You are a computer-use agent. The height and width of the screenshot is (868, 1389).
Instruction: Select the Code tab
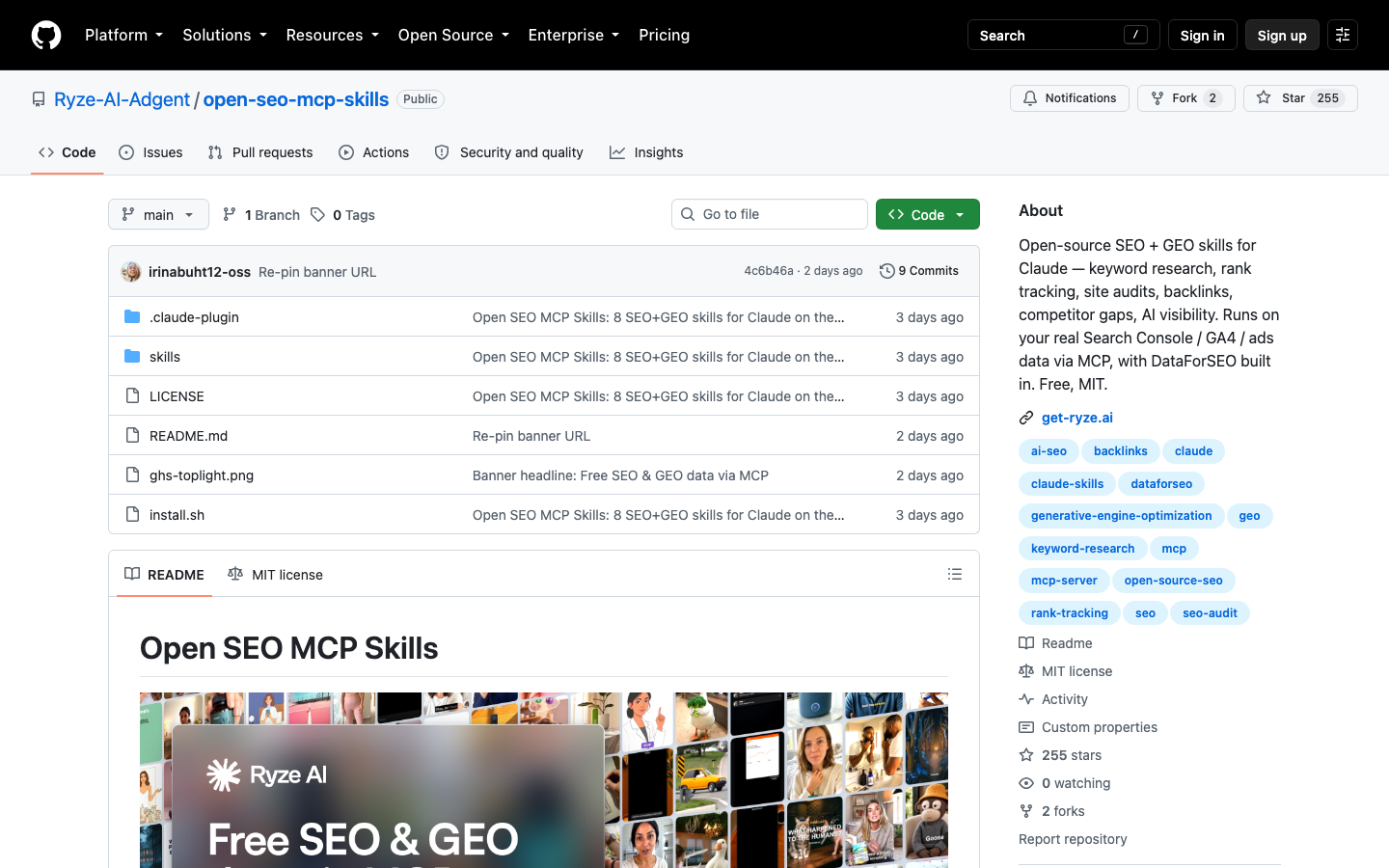[68, 152]
